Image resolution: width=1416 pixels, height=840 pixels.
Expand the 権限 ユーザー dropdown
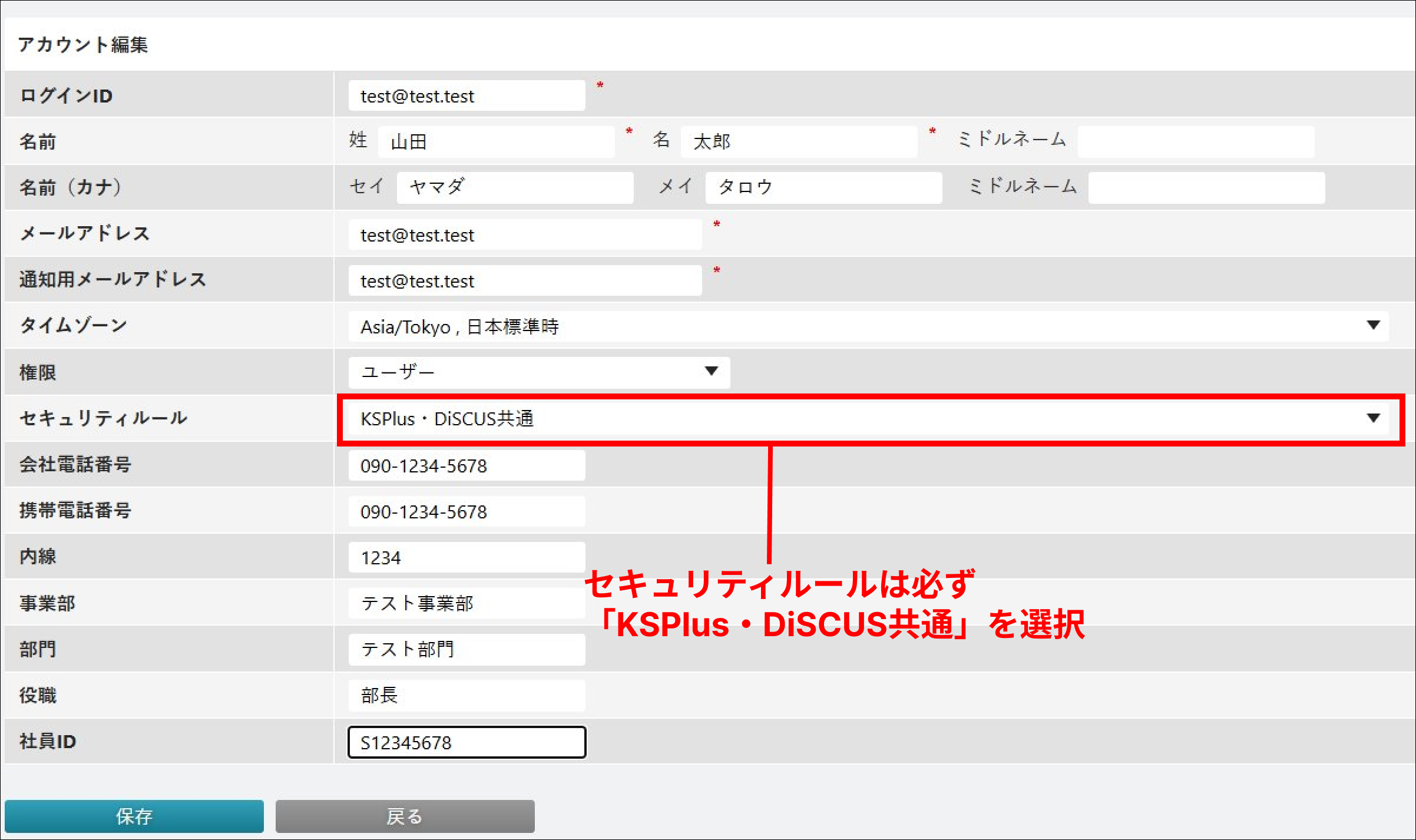pos(538,372)
